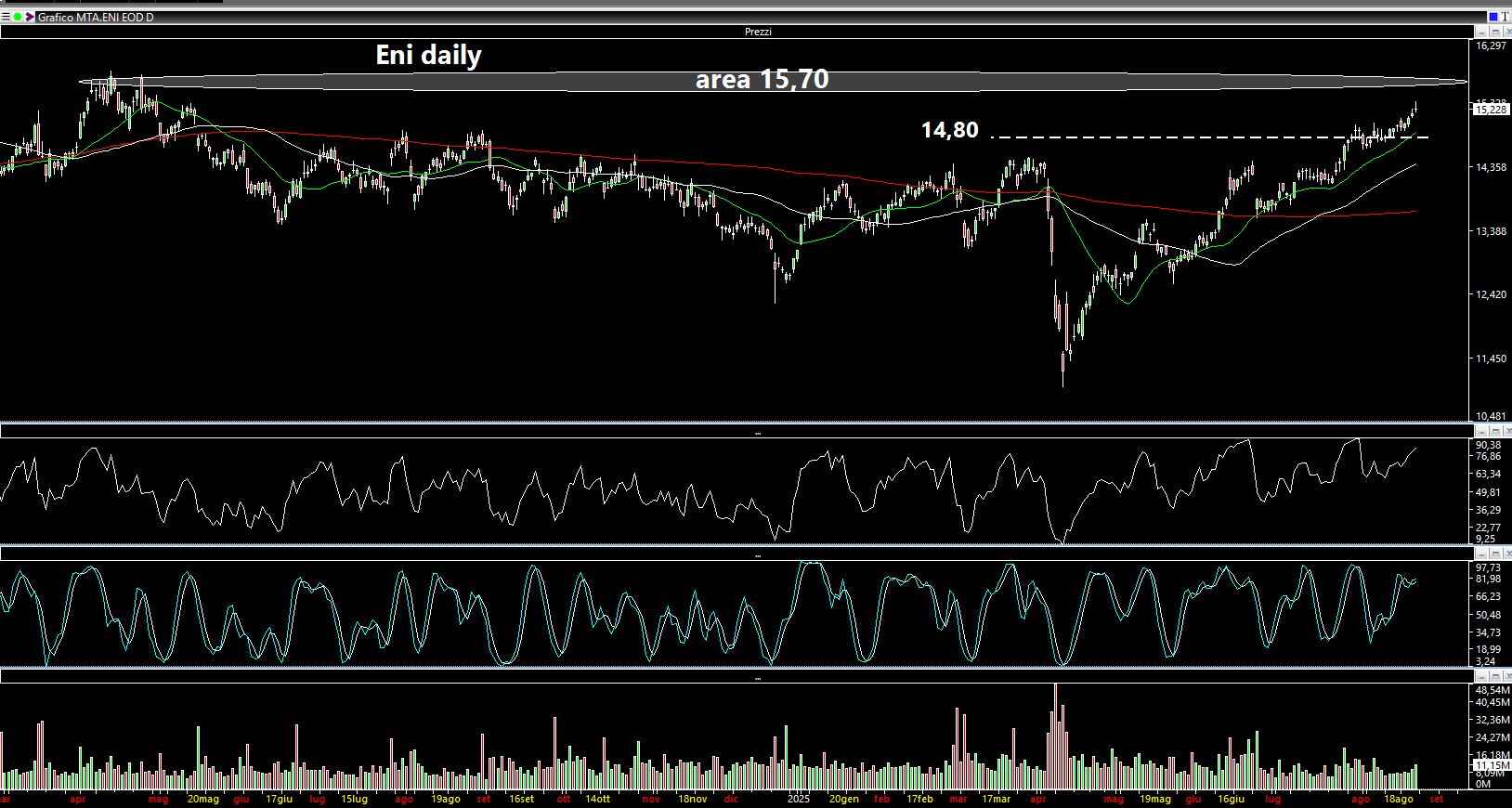The width and height of the screenshot is (1512, 808).
Task: Minimize the first oscillator panel
Action: (x=1482, y=431)
